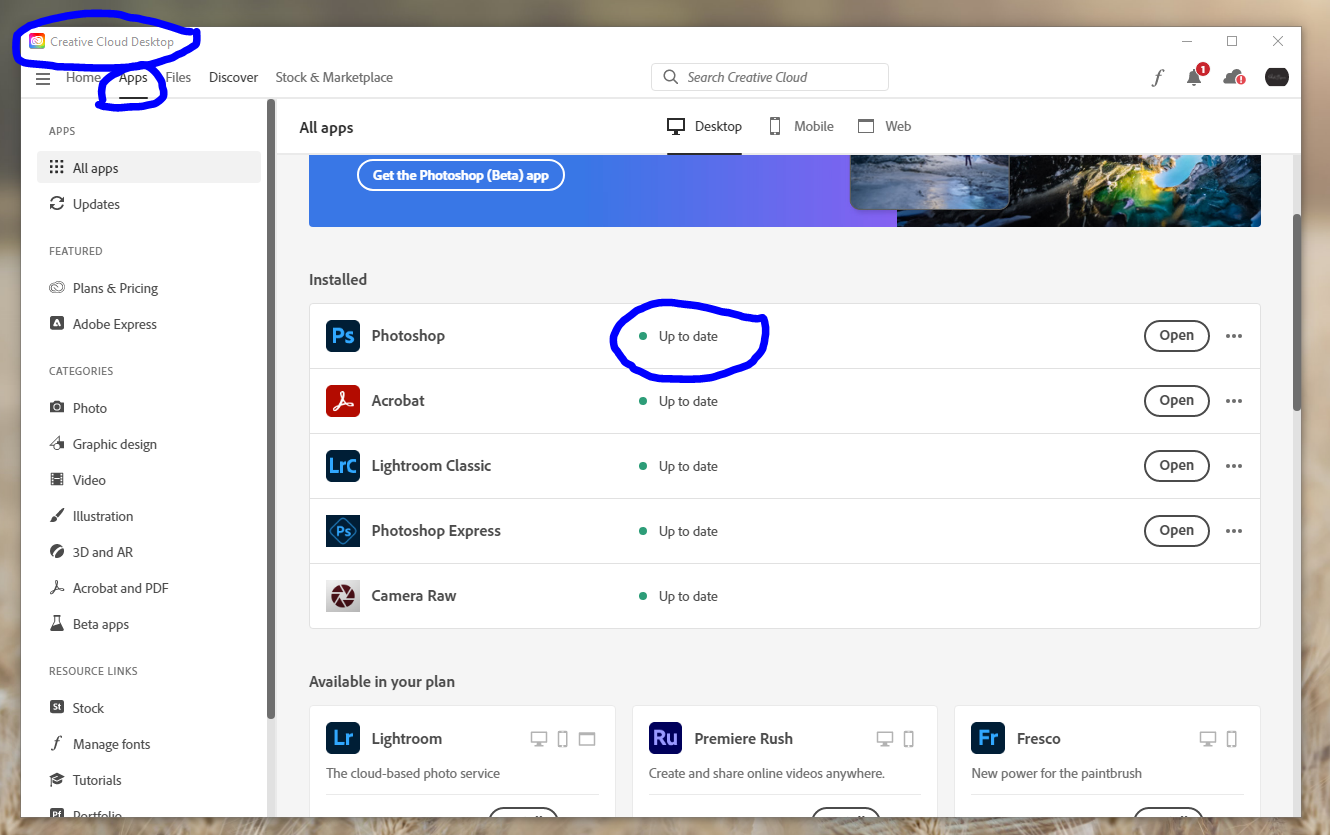The width and height of the screenshot is (1330, 835).
Task: Click the desktop device icon on Premiere Rush card
Action: (885, 739)
